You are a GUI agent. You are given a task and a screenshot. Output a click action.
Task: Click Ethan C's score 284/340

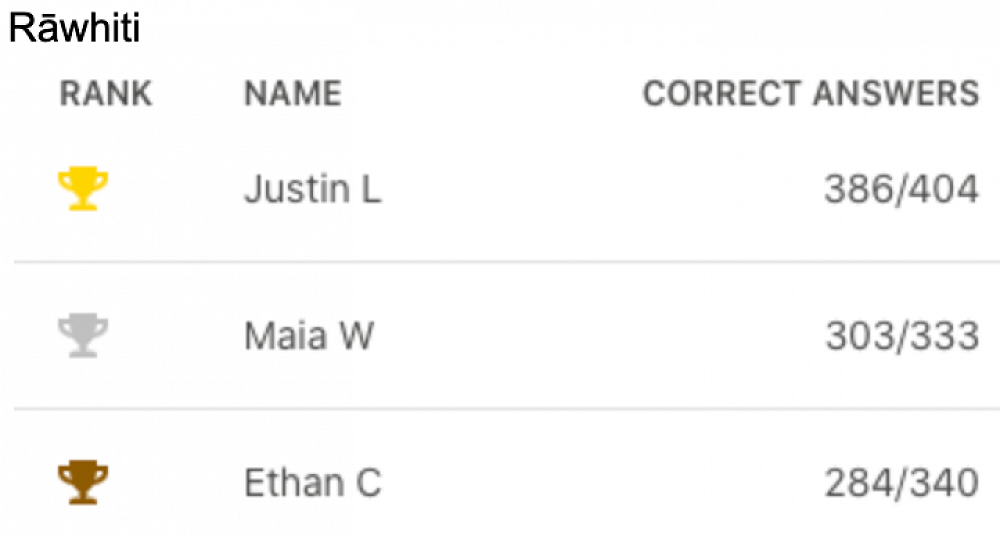[x=901, y=483]
